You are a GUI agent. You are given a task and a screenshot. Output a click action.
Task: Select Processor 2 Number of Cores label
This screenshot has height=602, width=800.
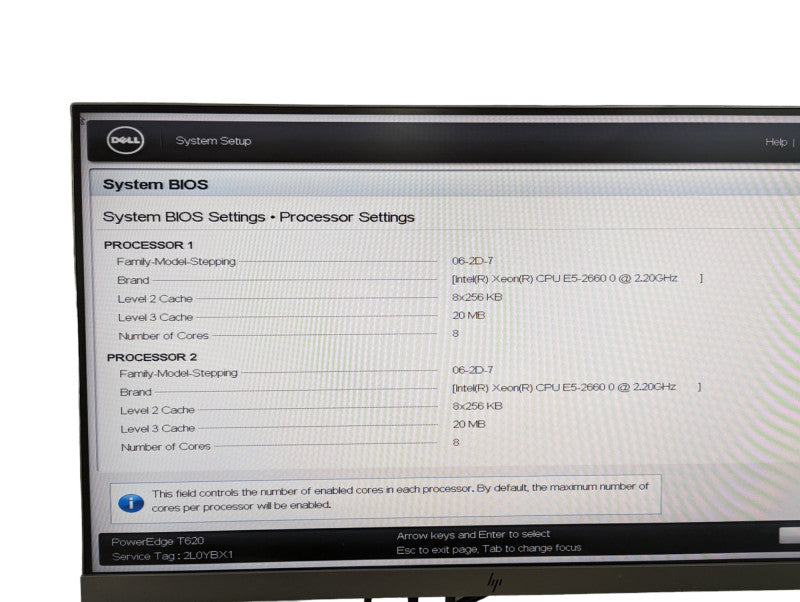(166, 447)
